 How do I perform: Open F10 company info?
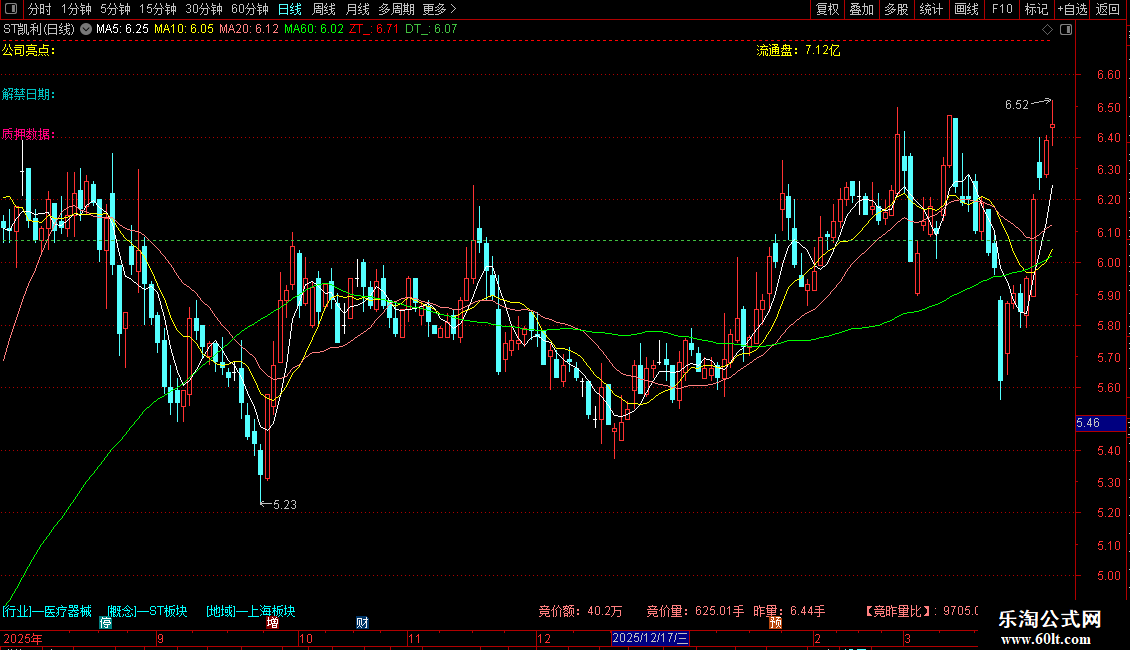1002,9
